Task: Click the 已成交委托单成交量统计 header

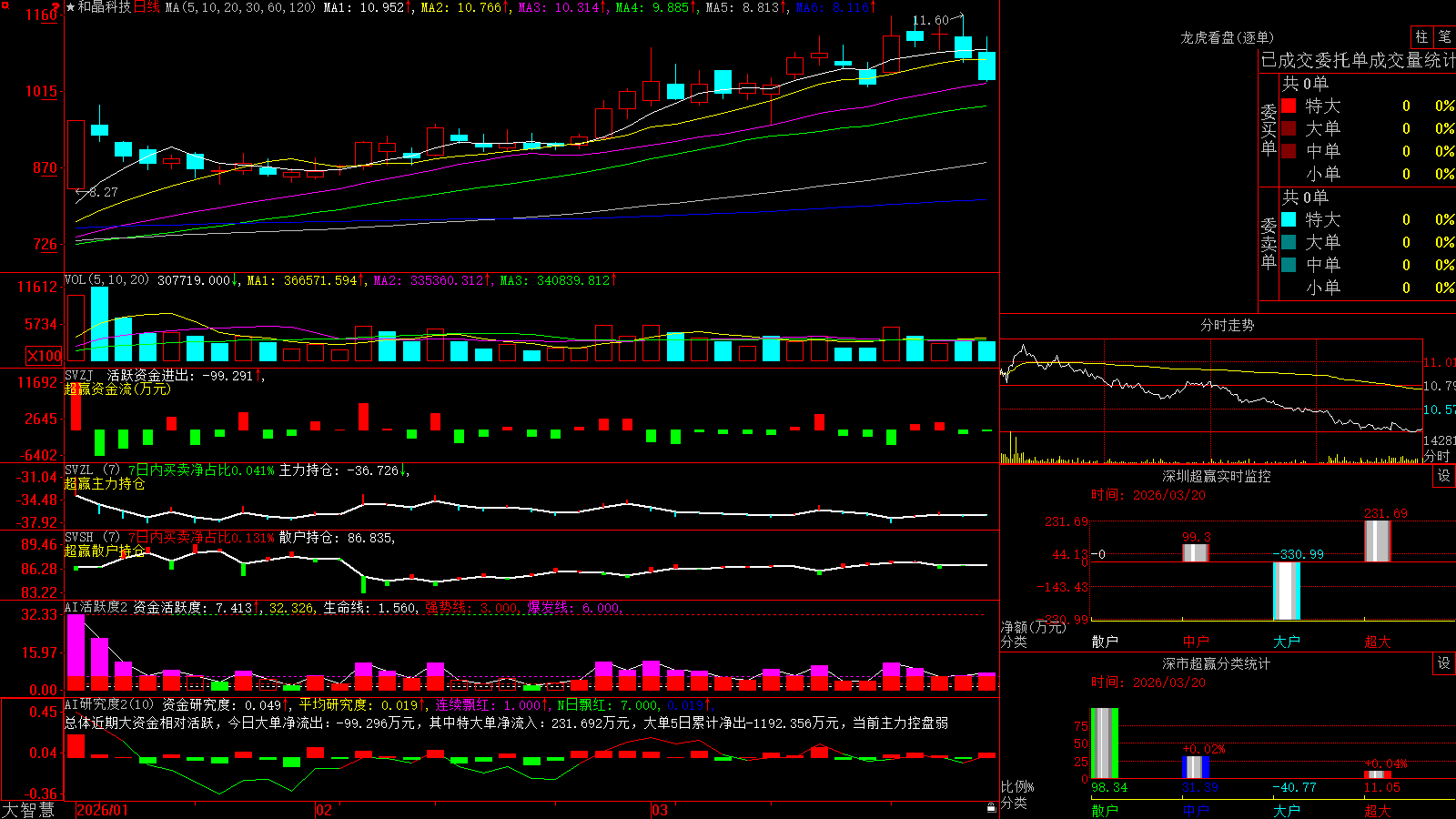Action: point(1358,60)
